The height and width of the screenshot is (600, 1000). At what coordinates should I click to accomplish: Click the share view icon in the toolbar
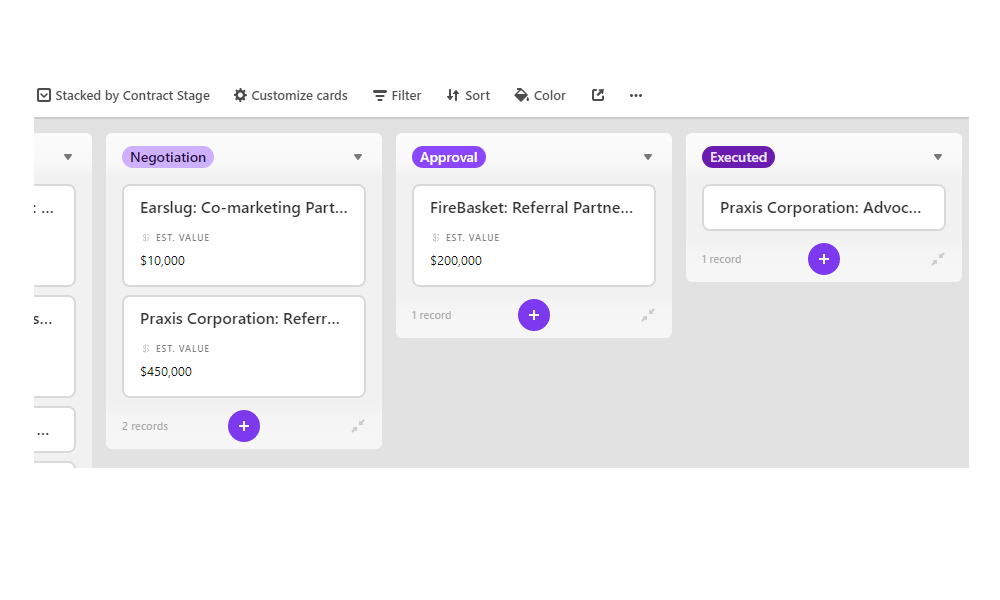[597, 95]
